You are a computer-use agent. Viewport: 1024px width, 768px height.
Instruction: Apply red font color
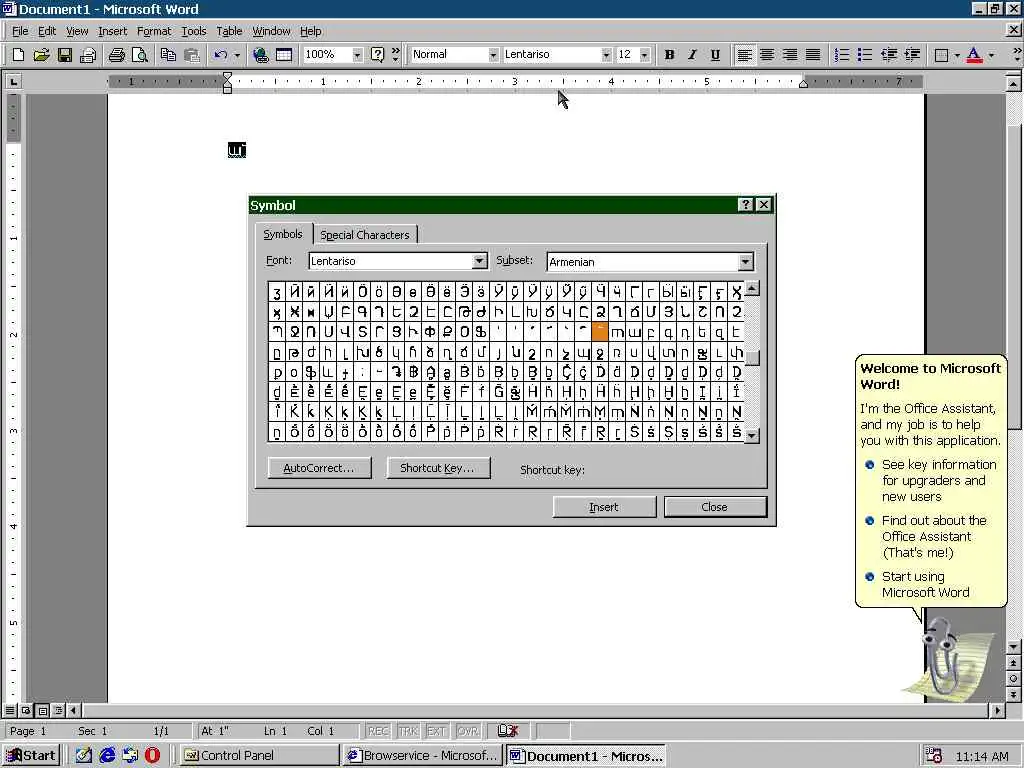[x=974, y=55]
